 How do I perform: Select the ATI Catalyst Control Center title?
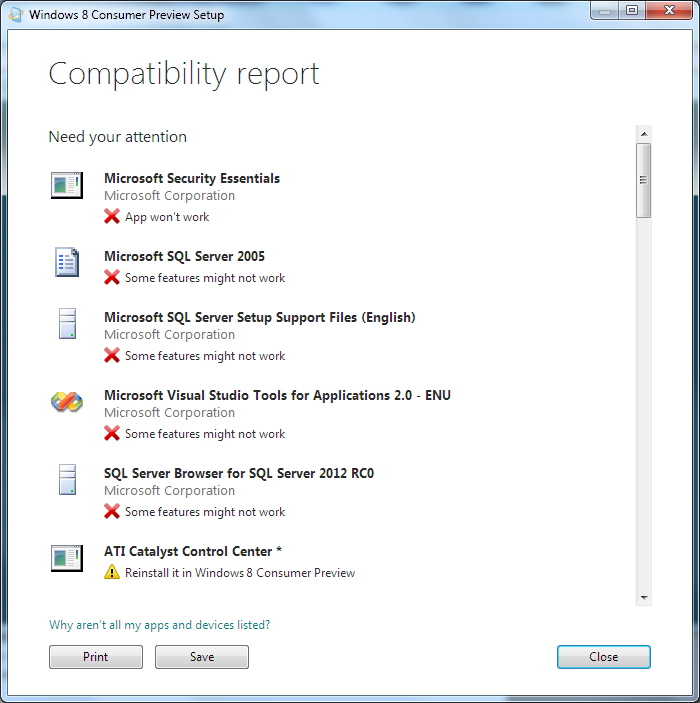click(x=193, y=551)
